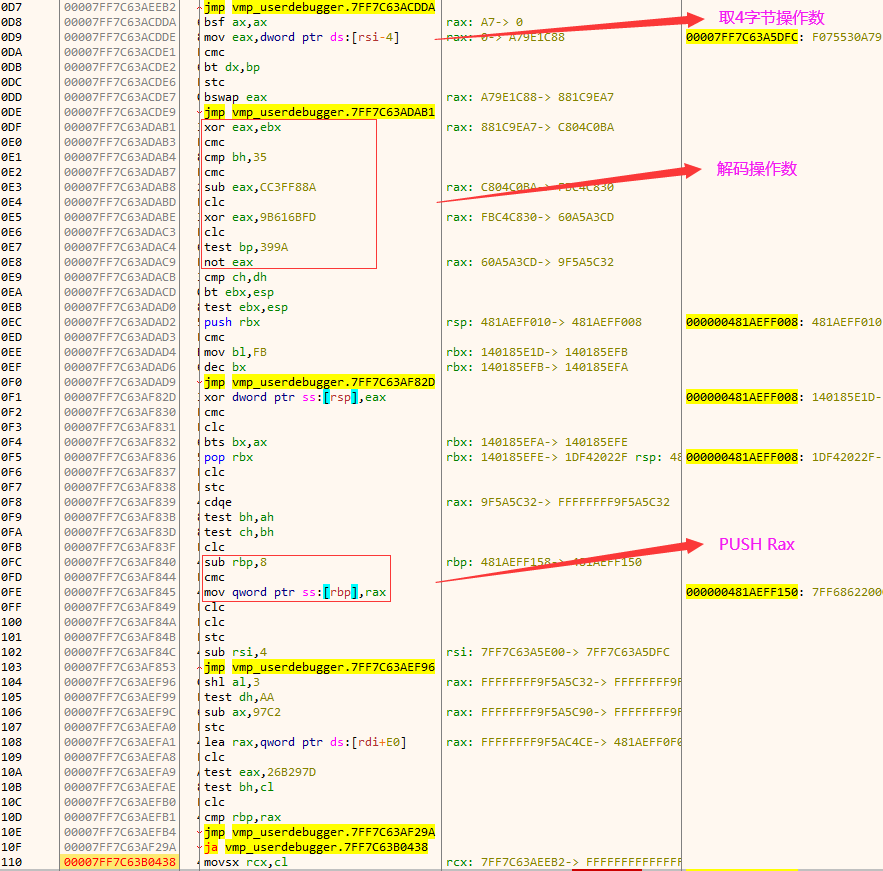Select 'pop rbx' instruction

(228, 457)
